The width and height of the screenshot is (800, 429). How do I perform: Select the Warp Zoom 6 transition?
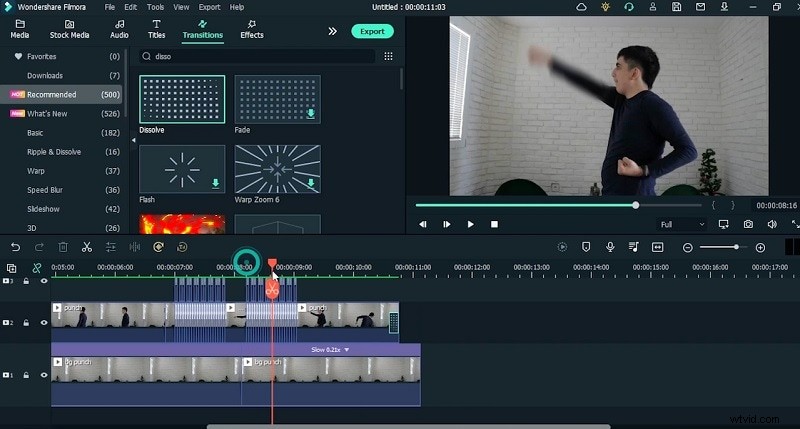coord(278,169)
